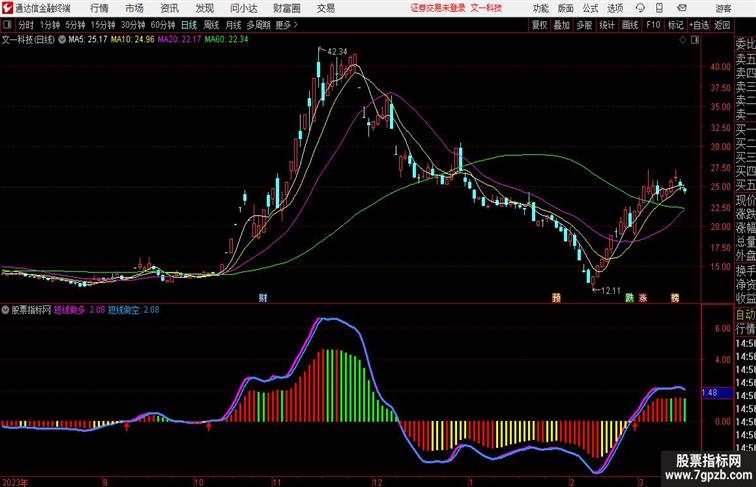Viewport: 756px width, 487px height.
Task: Expand main chart indicator dropdown beside 文一科技(日线)
Action: tap(62, 40)
